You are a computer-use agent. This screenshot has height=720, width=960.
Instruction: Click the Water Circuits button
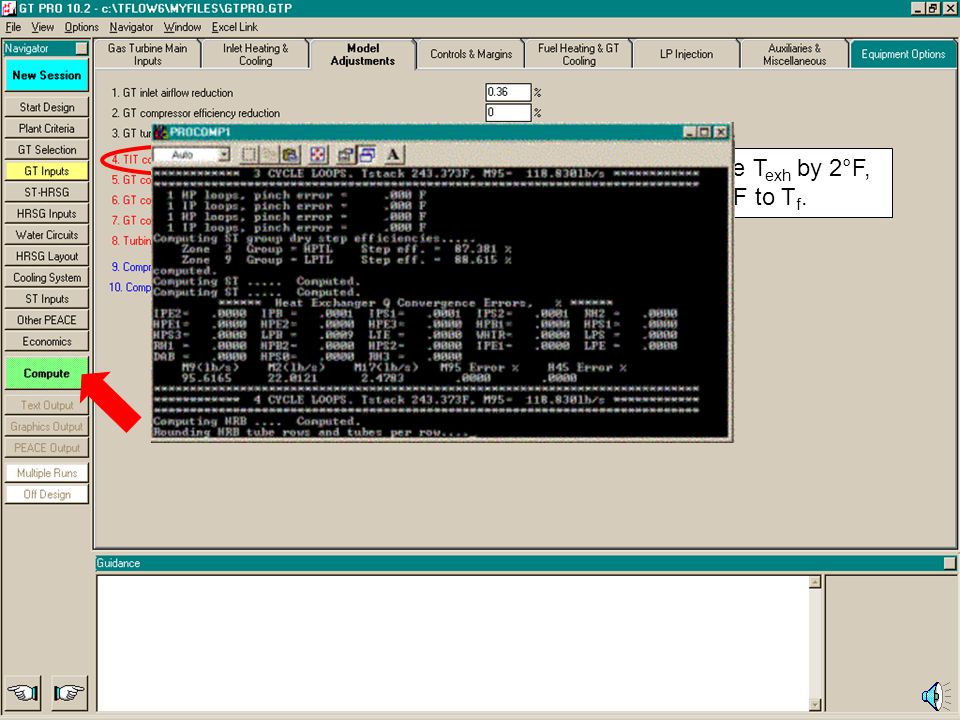tap(47, 235)
